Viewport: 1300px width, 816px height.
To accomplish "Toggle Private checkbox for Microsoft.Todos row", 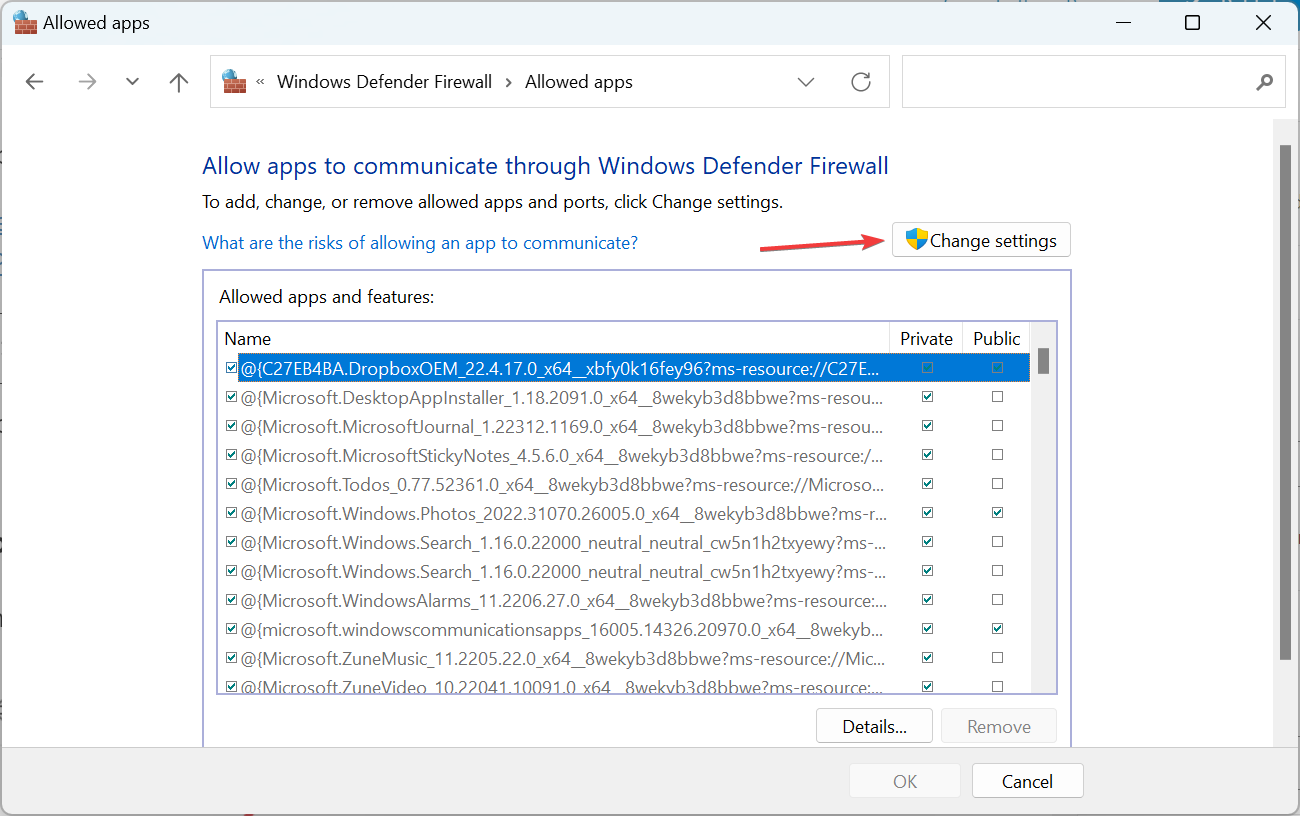I will point(927,484).
